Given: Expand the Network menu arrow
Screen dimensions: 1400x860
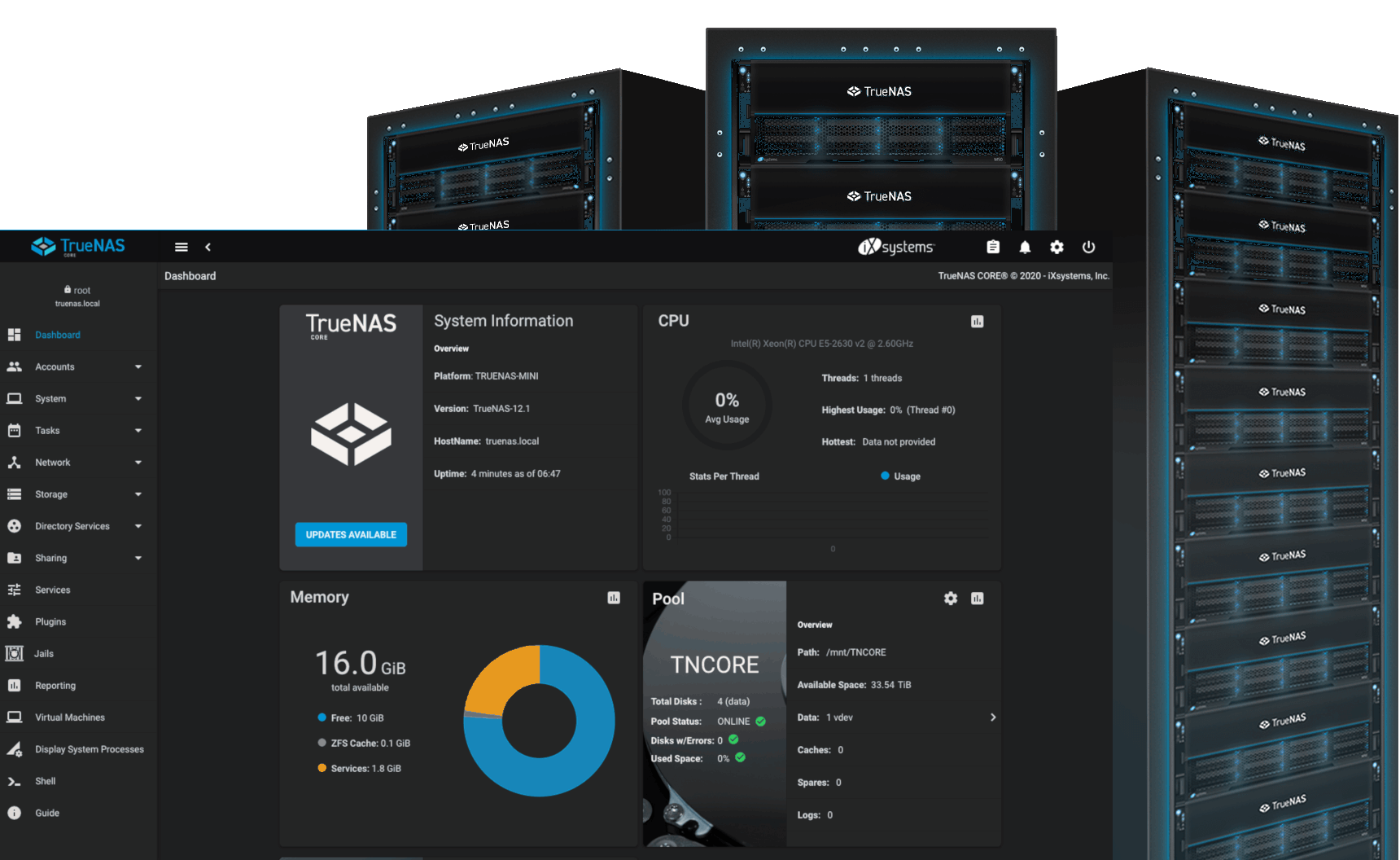Looking at the screenshot, I should click(x=138, y=462).
